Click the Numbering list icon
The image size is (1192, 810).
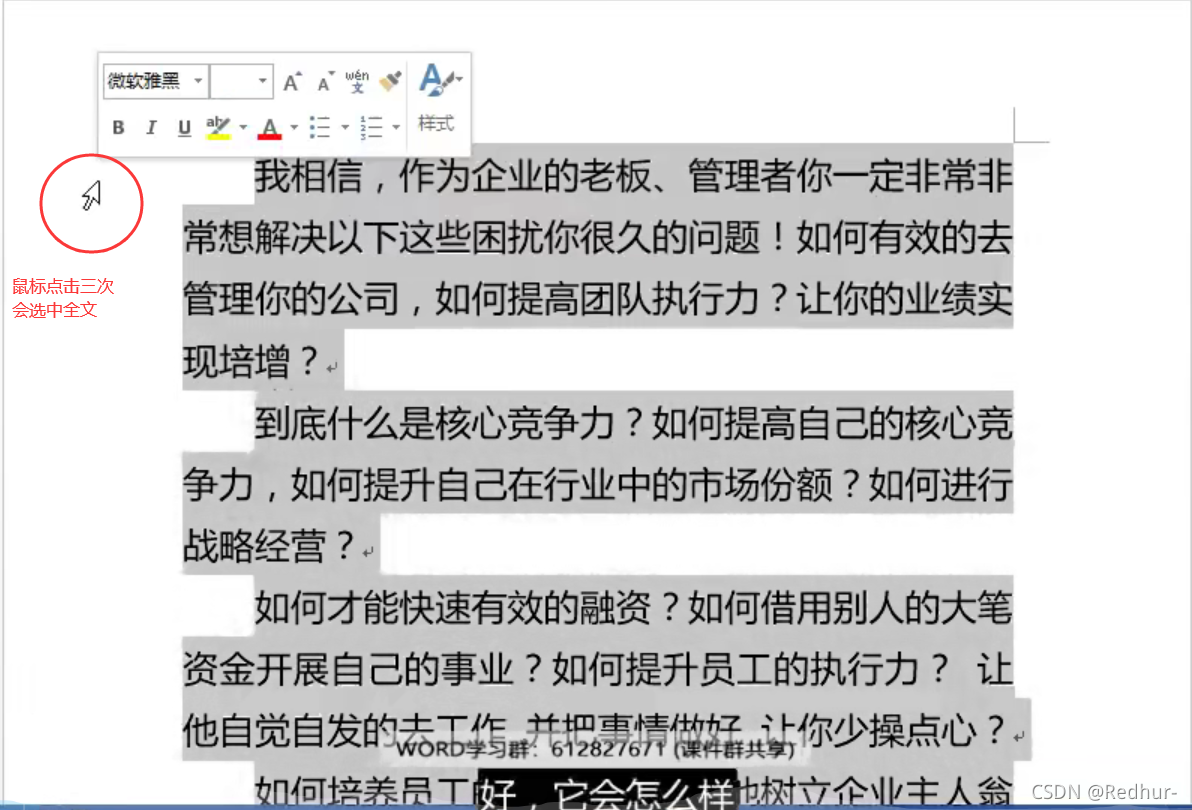[x=373, y=127]
